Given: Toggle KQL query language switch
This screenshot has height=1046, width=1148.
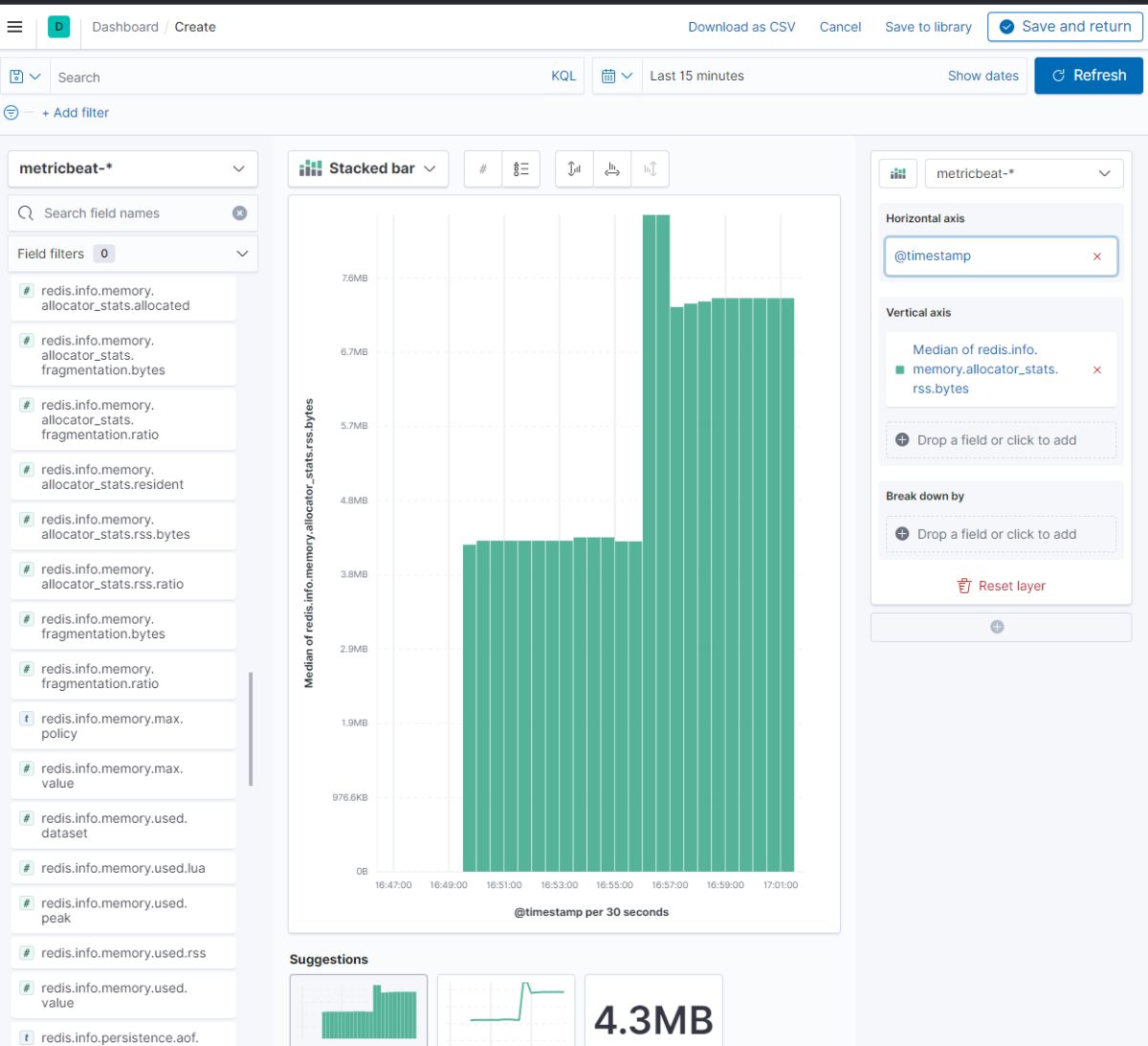Looking at the screenshot, I should pyautogui.click(x=563, y=77).
